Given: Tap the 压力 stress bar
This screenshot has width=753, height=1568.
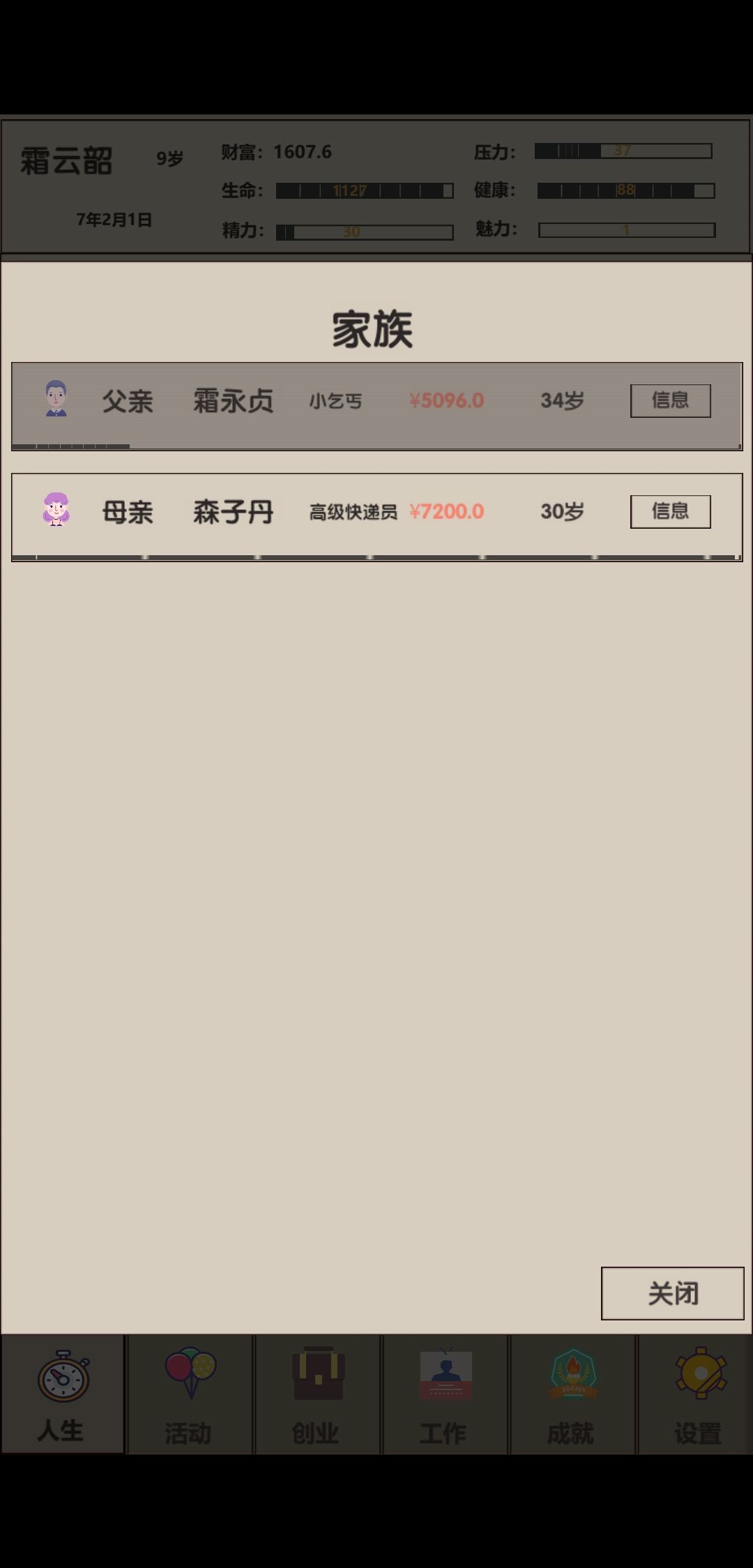Looking at the screenshot, I should click(623, 151).
